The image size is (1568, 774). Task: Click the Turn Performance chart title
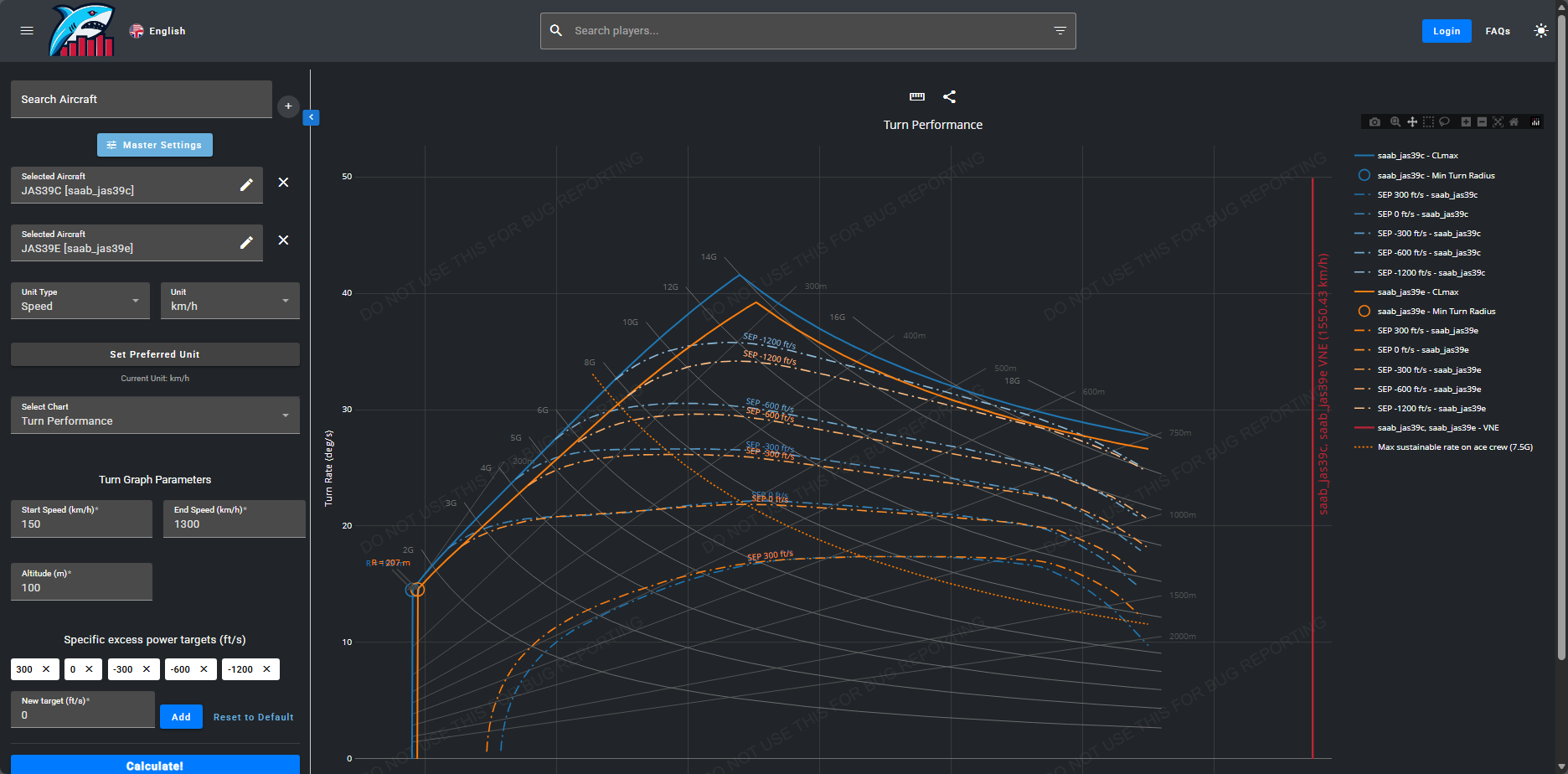coord(933,125)
